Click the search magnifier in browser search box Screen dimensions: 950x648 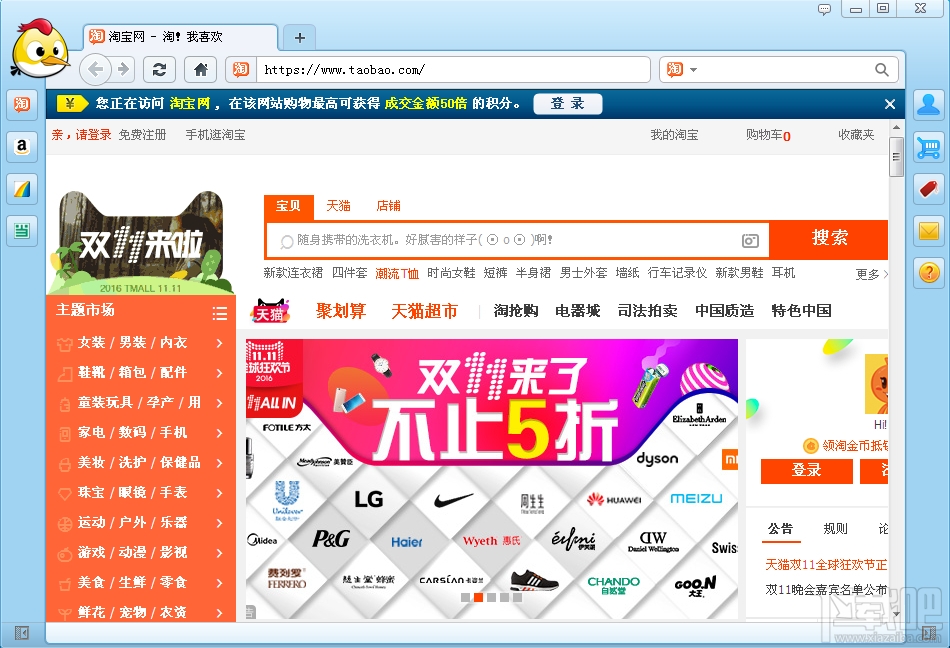(882, 70)
